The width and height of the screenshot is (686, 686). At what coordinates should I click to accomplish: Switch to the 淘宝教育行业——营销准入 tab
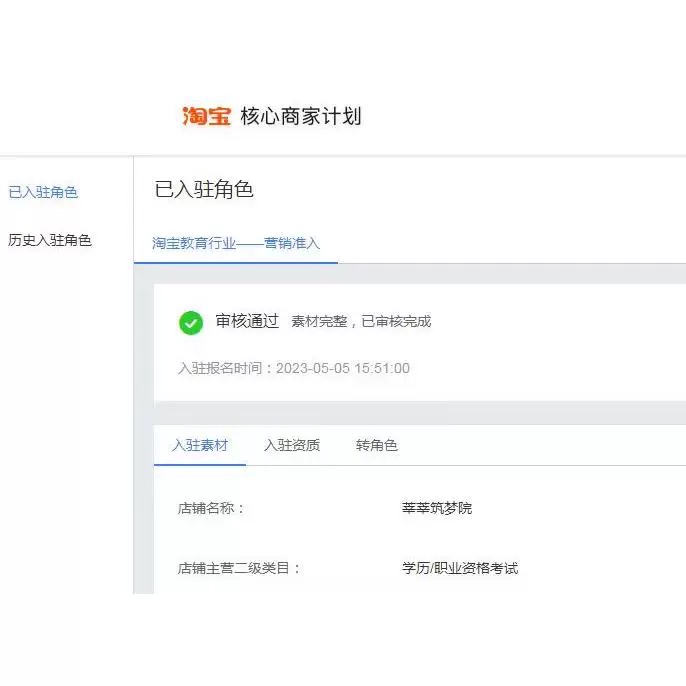236,243
